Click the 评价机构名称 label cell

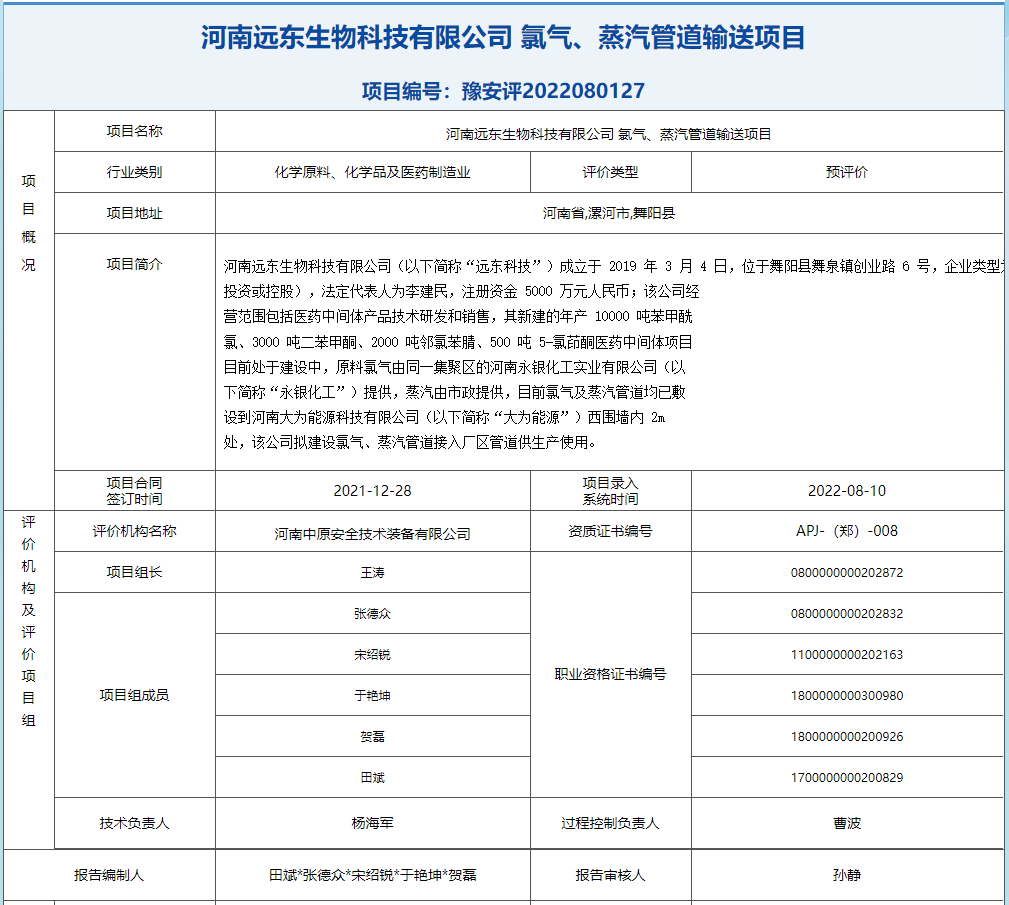pos(134,531)
